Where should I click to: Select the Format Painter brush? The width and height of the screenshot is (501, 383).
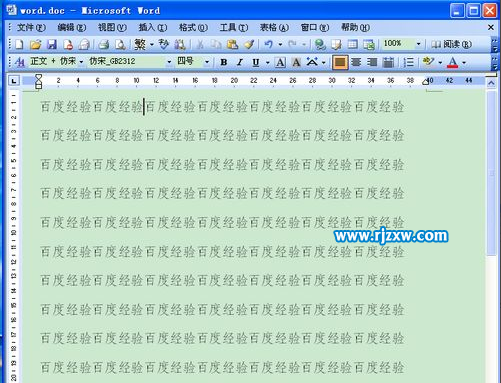(x=249, y=44)
